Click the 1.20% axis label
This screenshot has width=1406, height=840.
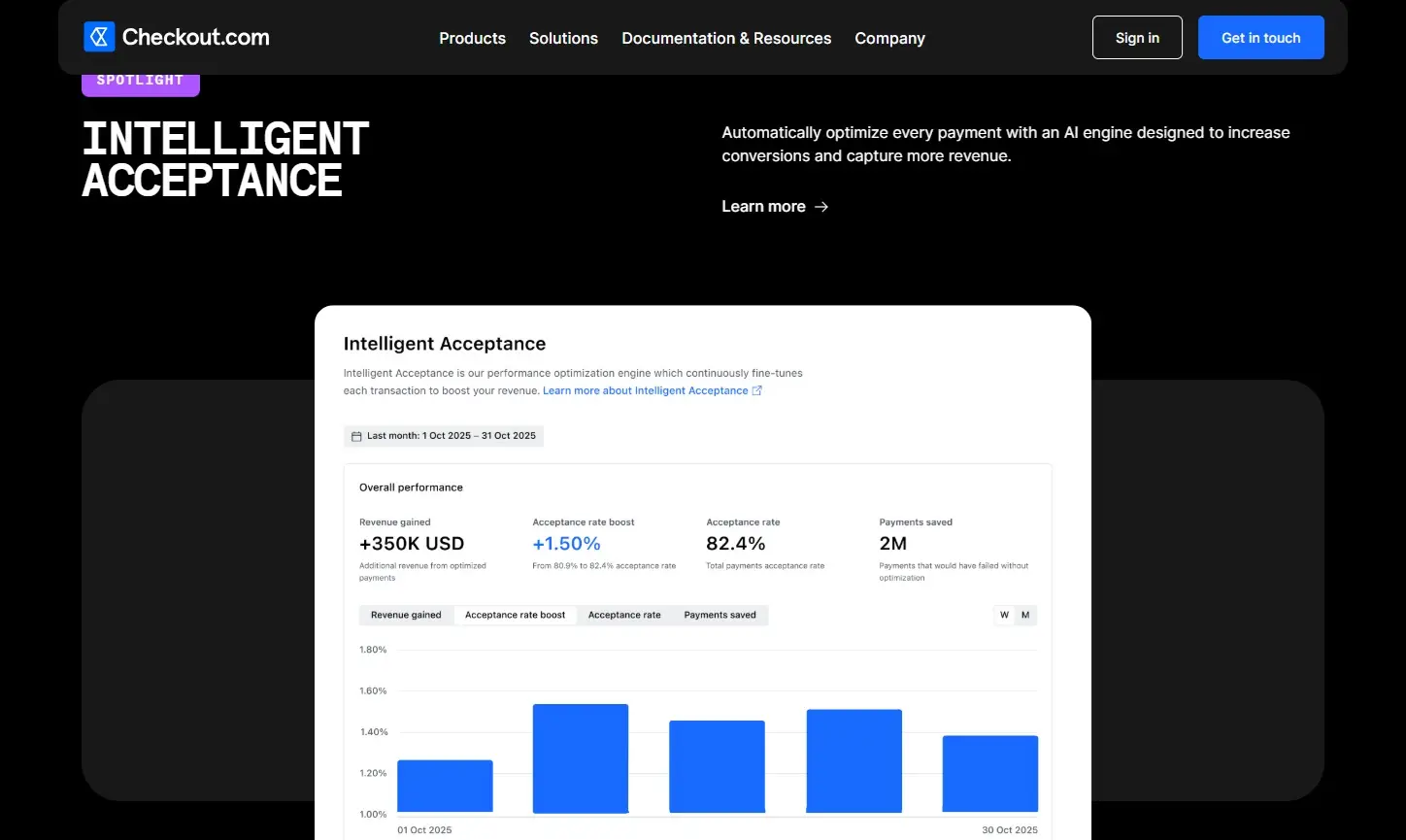373,774
